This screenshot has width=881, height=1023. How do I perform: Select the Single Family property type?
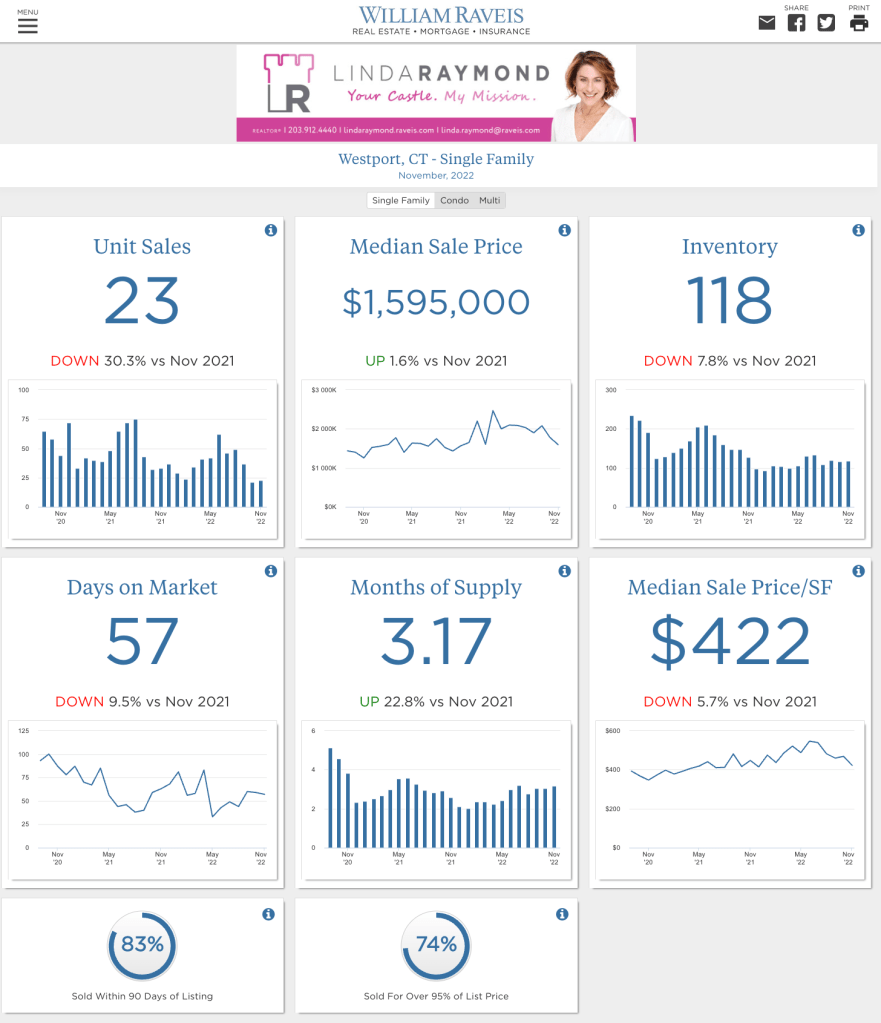[400, 201]
